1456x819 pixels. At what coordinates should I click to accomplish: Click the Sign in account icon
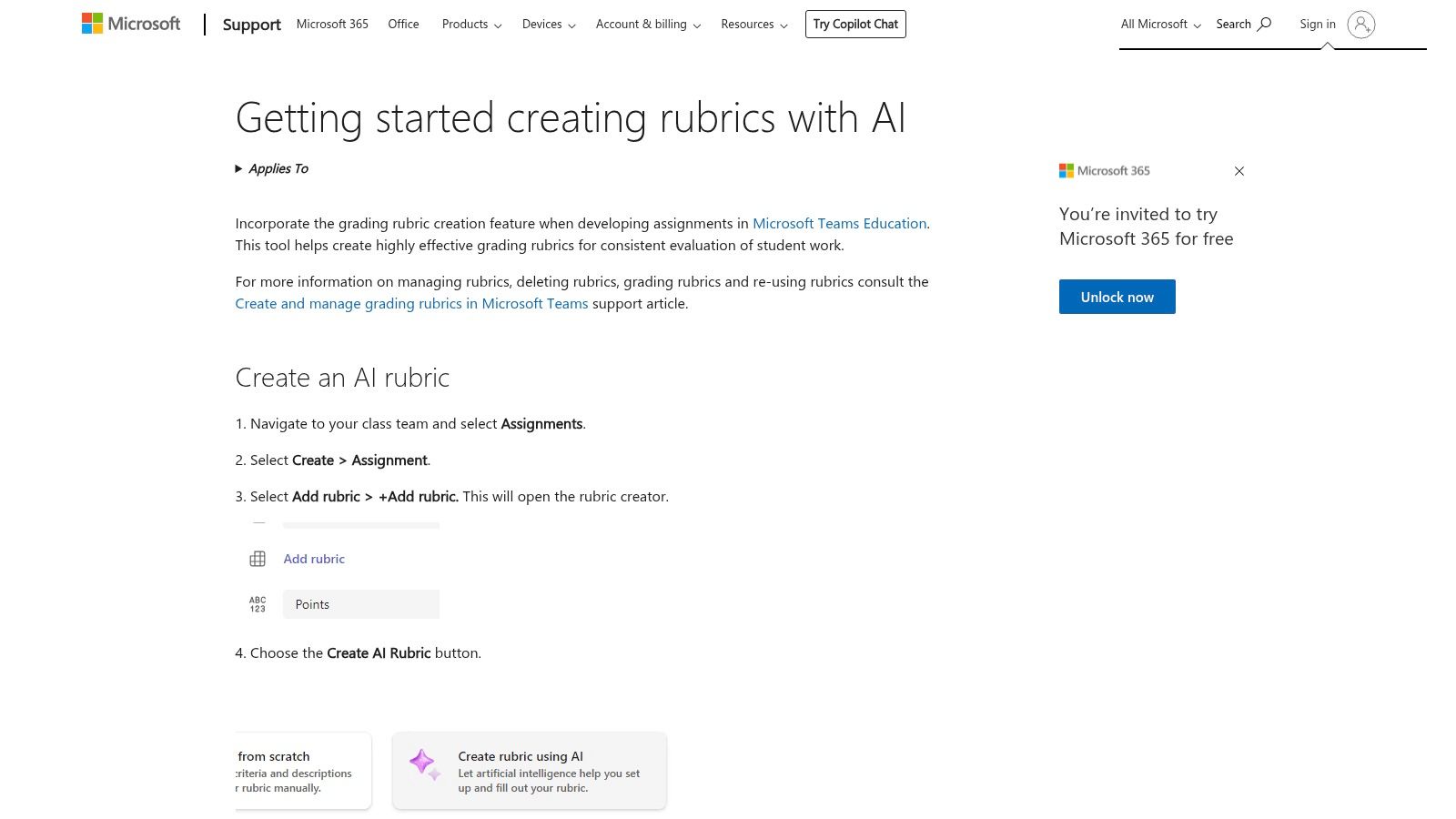click(x=1360, y=25)
